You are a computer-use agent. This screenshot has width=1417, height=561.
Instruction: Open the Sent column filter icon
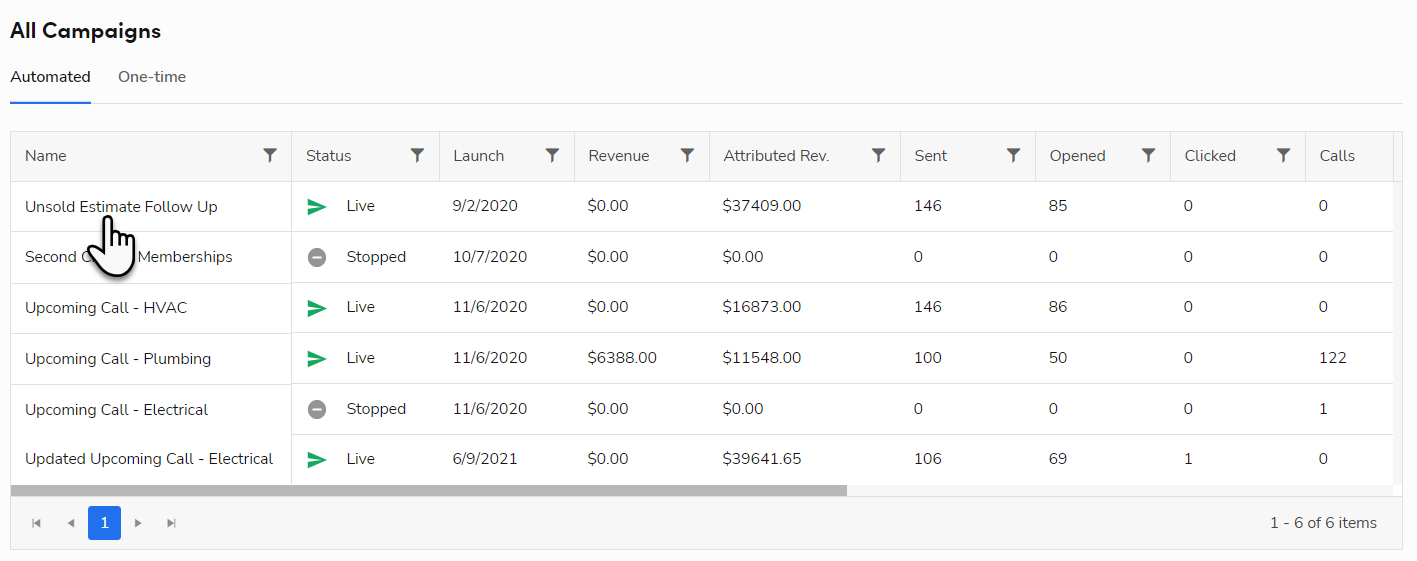pyautogui.click(x=1013, y=155)
